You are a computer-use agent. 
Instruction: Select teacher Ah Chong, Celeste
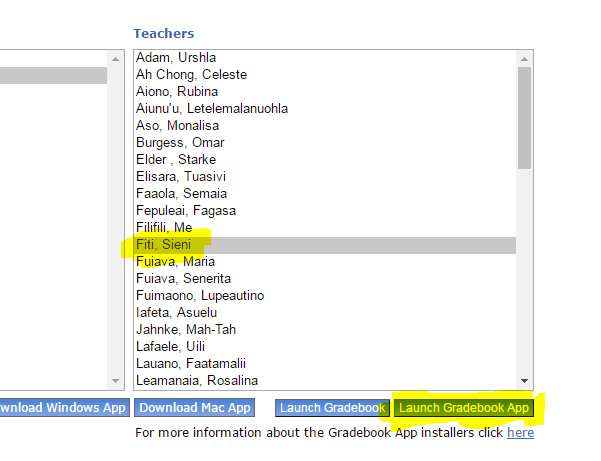coord(325,74)
